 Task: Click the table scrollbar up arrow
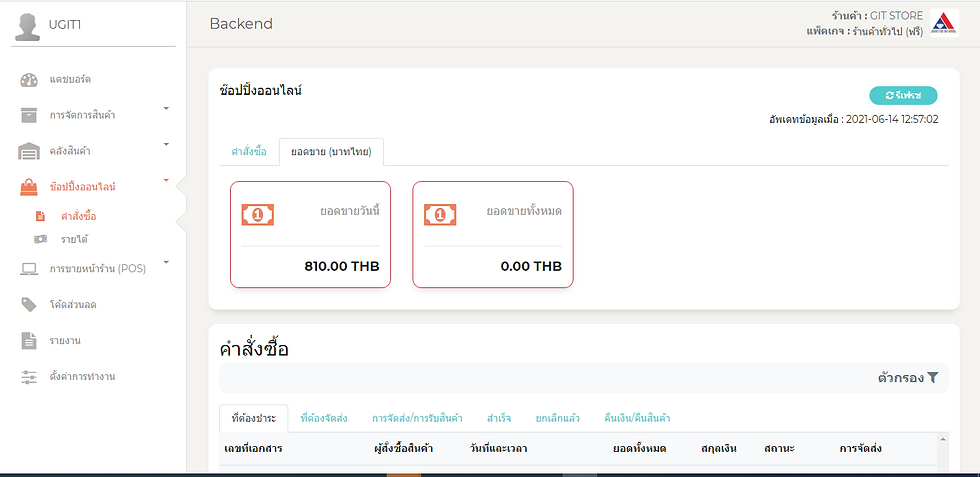point(943,439)
